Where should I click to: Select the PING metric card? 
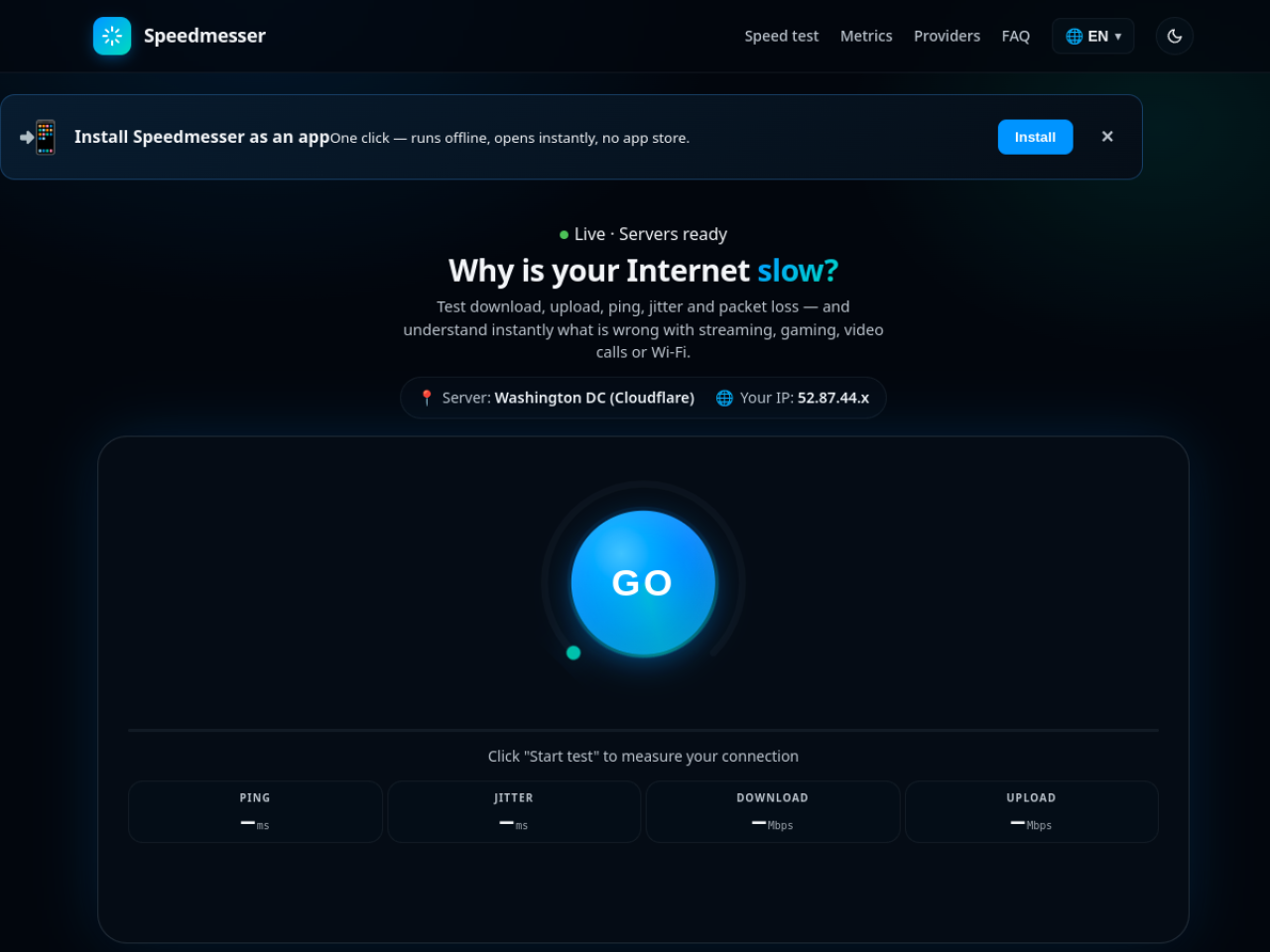(x=255, y=811)
